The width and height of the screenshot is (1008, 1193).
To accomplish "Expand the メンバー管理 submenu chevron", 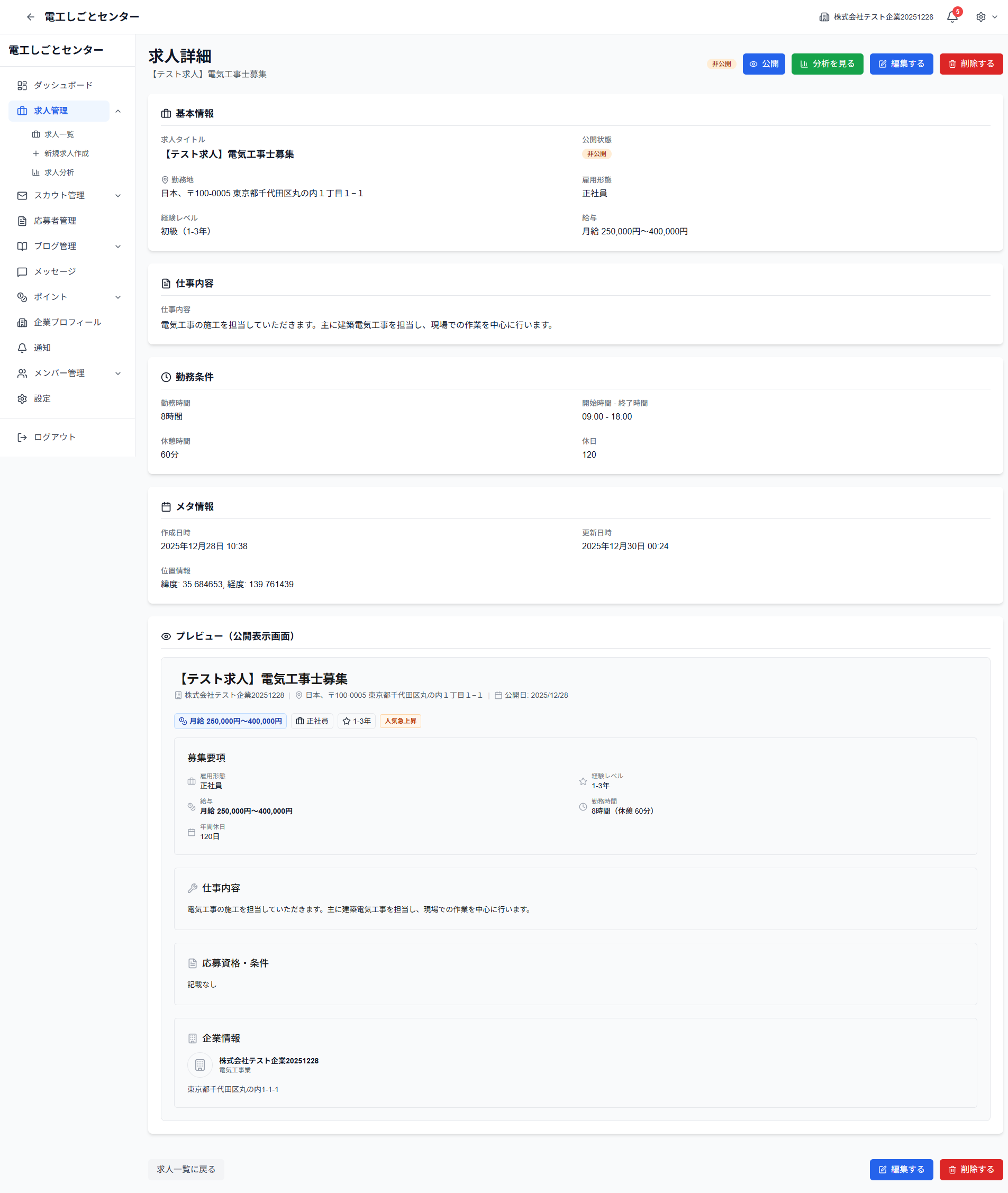I will click(119, 374).
